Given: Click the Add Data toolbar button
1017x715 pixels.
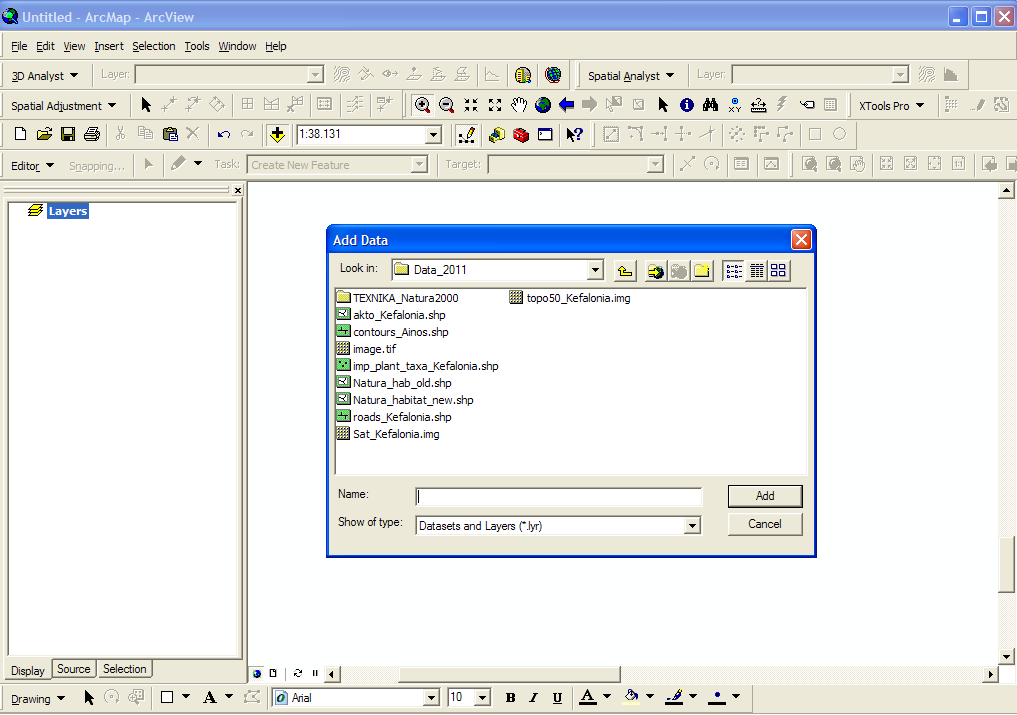Looking at the screenshot, I should [x=278, y=135].
